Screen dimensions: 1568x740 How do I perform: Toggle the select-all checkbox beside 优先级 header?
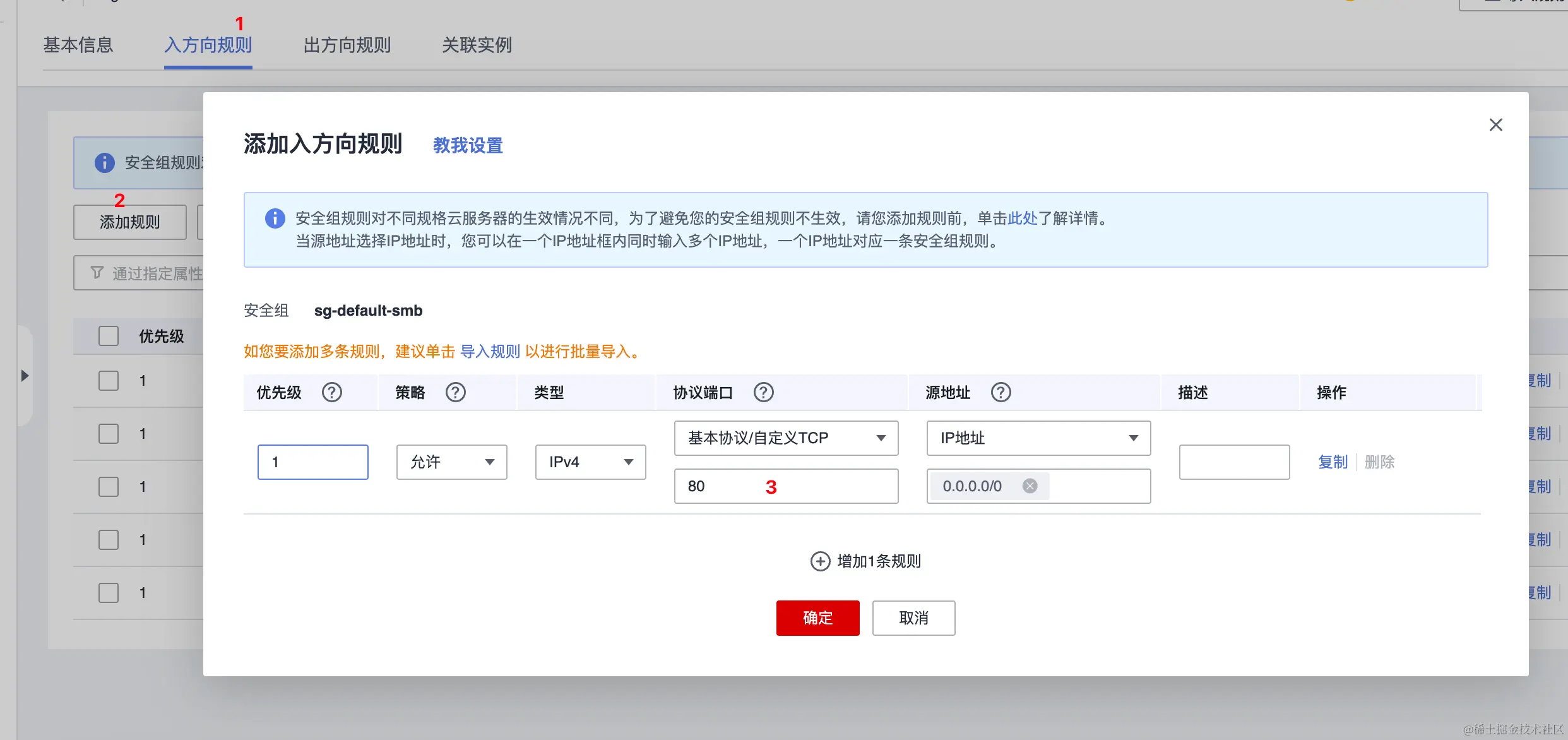pos(109,336)
